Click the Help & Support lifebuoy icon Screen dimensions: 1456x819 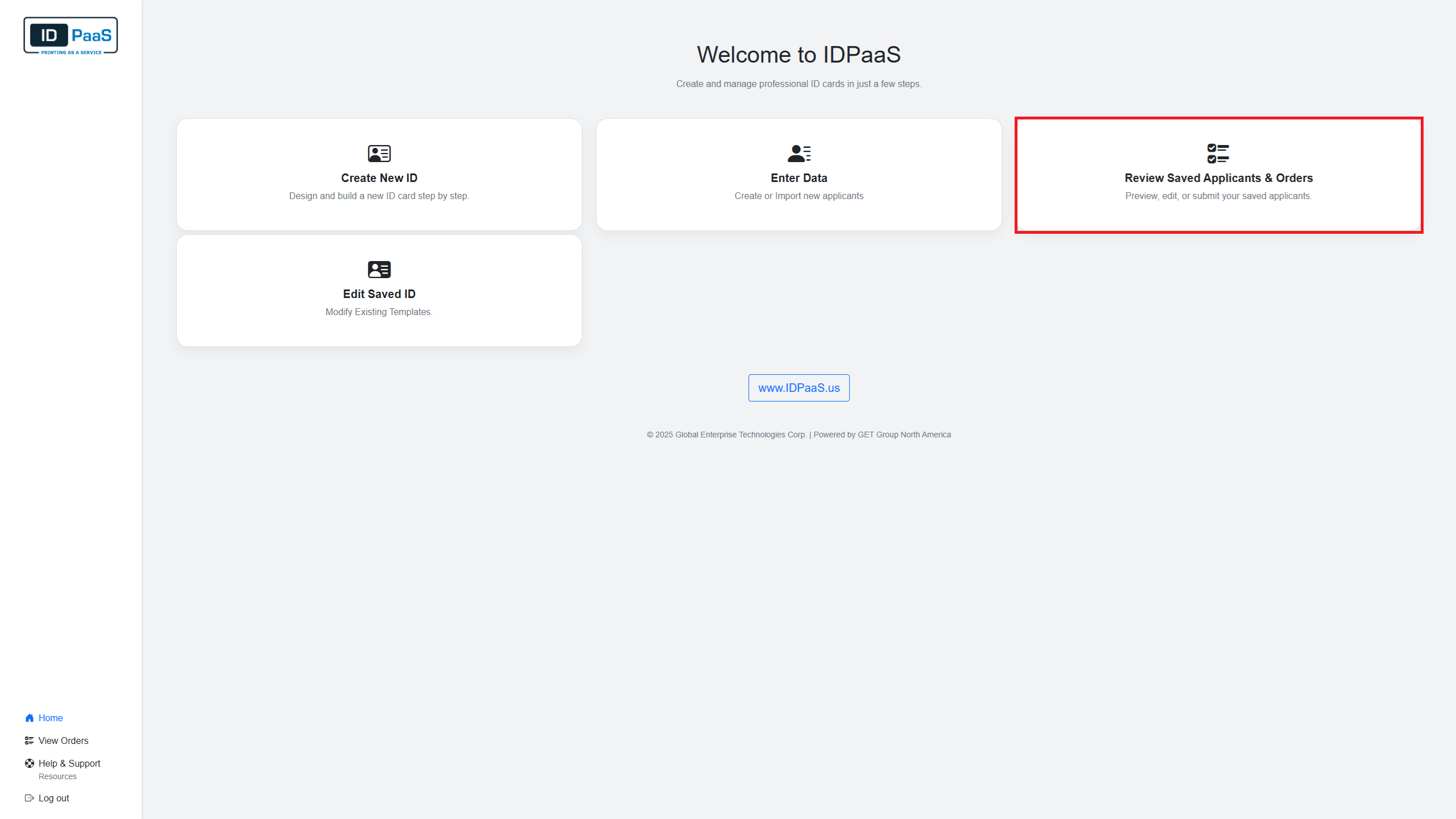[30, 763]
